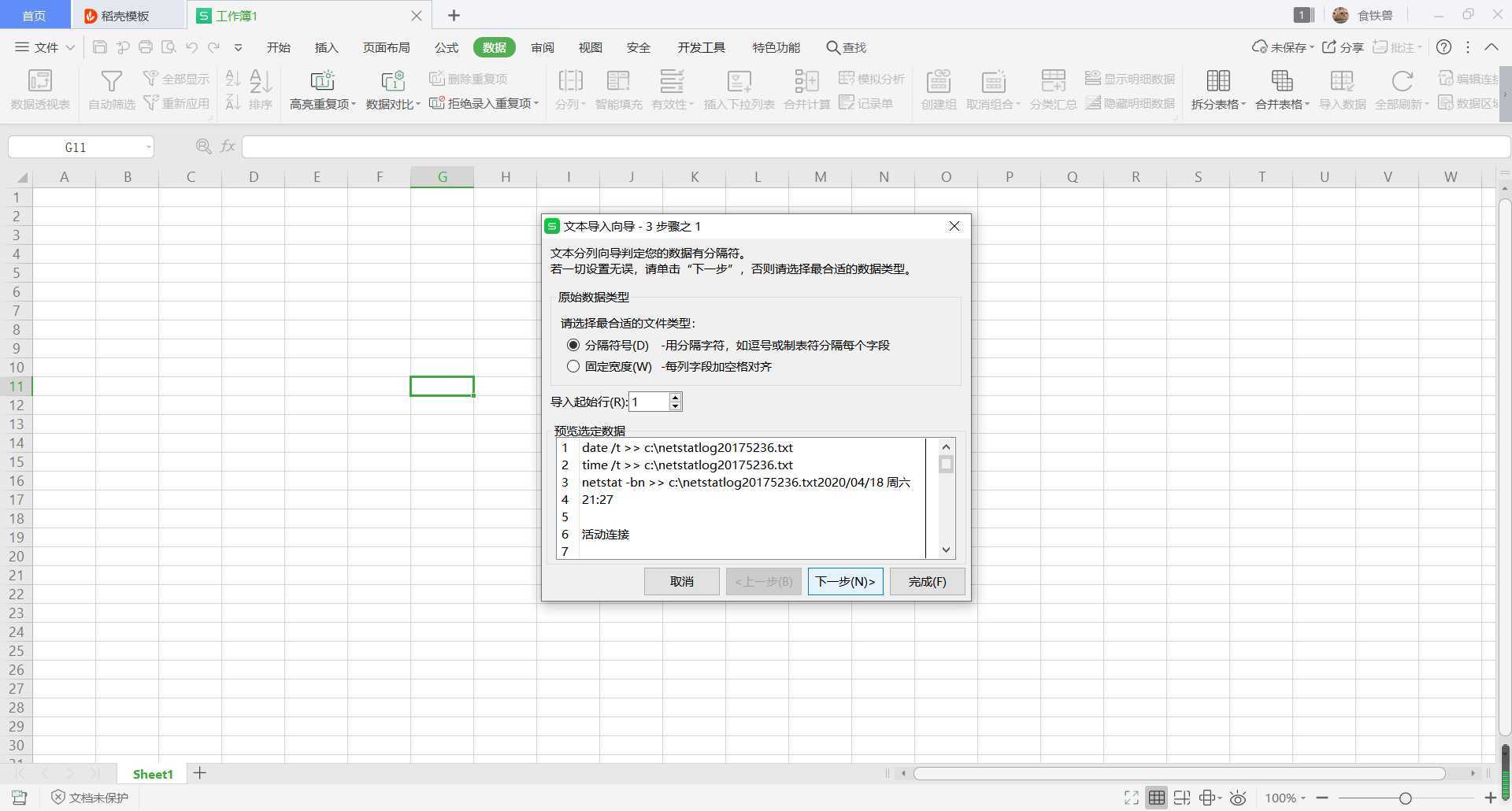Open the 查找 search tool
1512x811 pixels.
846,47
